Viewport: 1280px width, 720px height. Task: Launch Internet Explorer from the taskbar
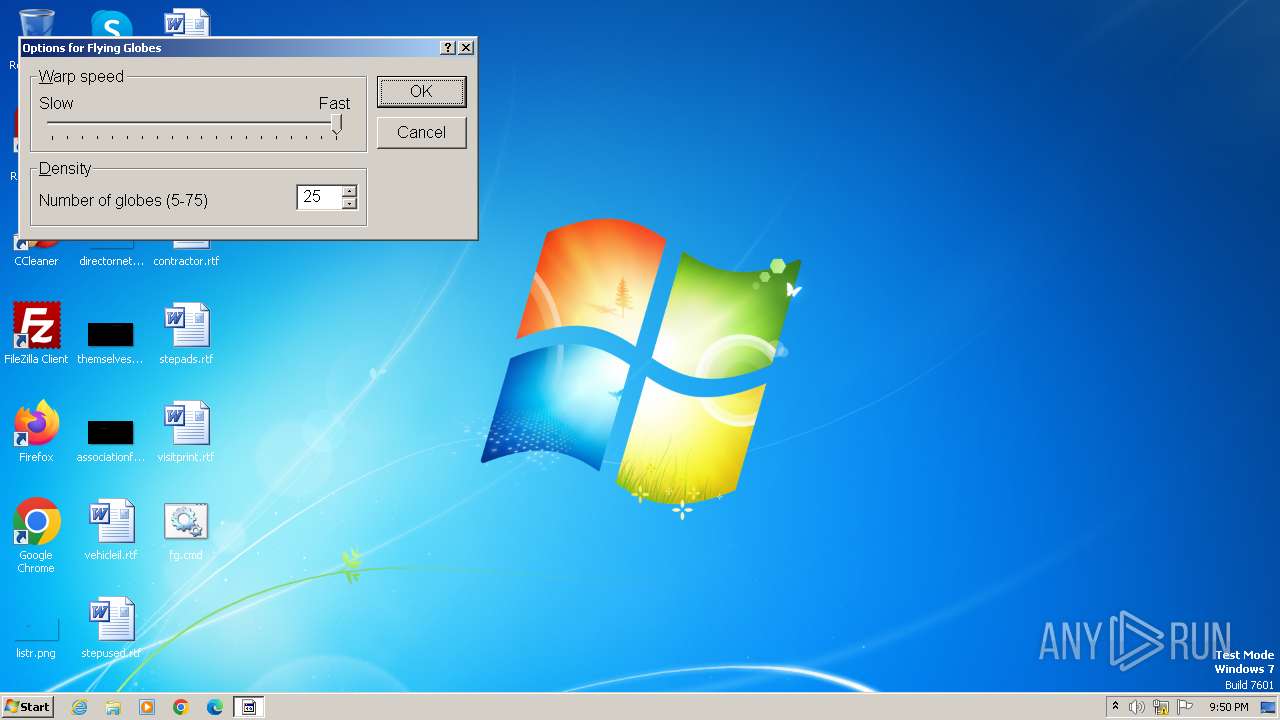(79, 707)
